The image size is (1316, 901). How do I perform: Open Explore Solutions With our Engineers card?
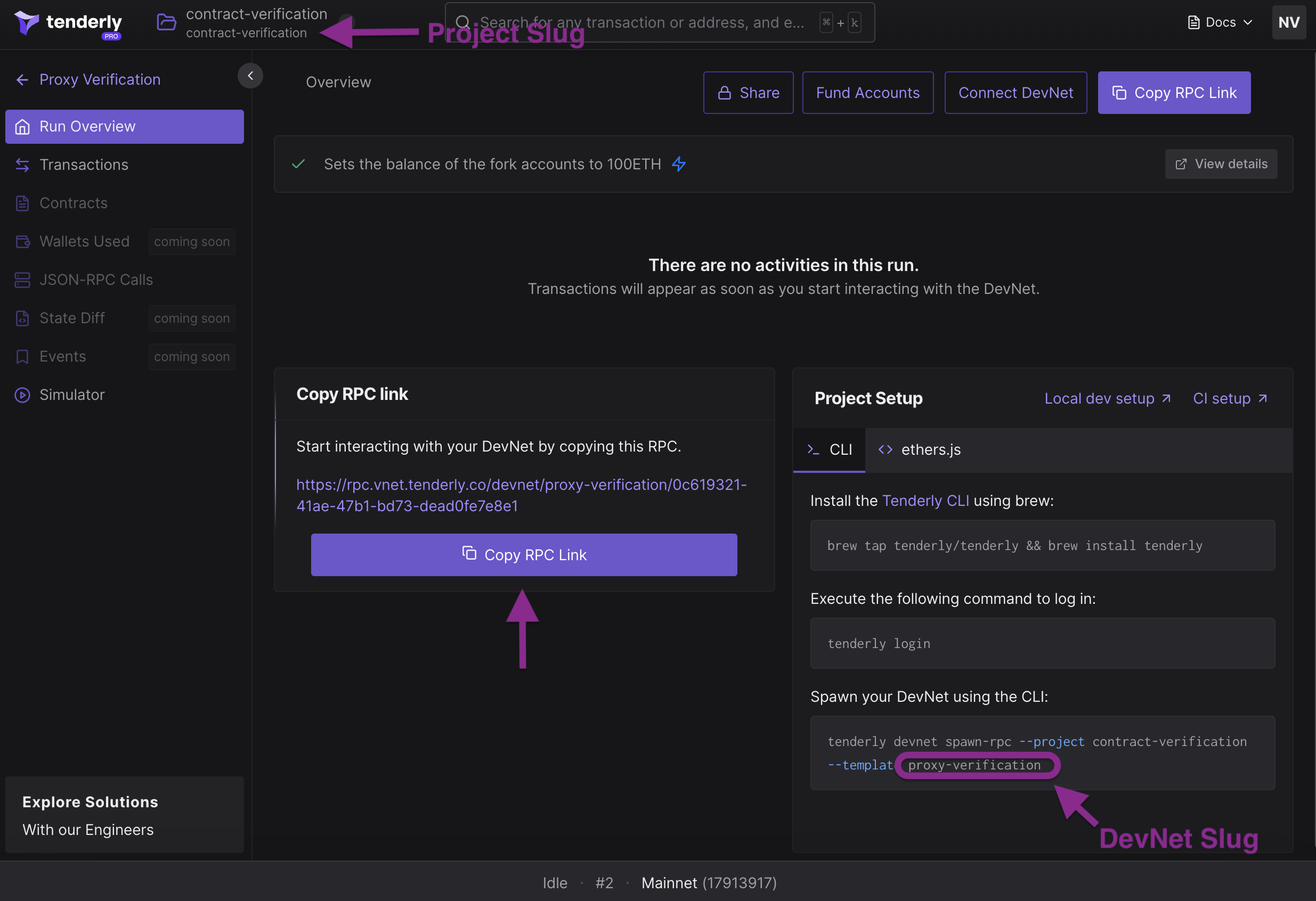pos(125,815)
